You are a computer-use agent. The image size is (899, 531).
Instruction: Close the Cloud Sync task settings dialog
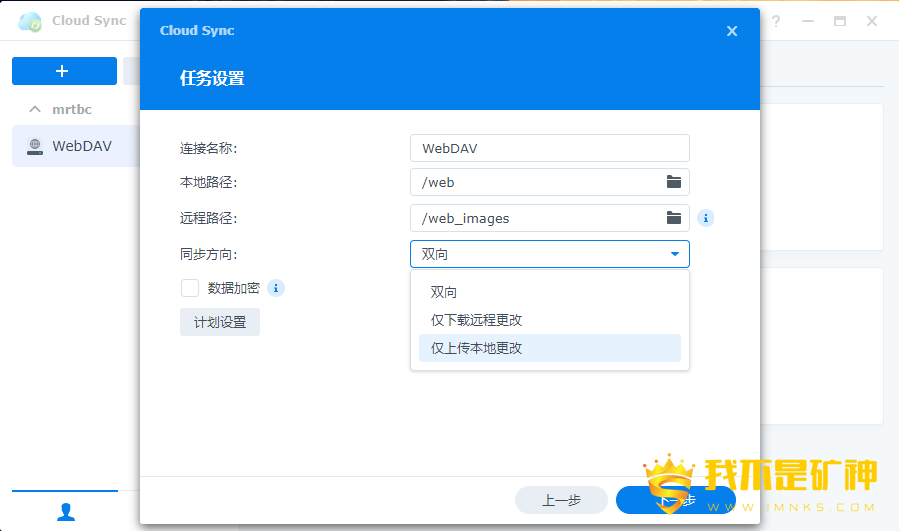pos(732,31)
